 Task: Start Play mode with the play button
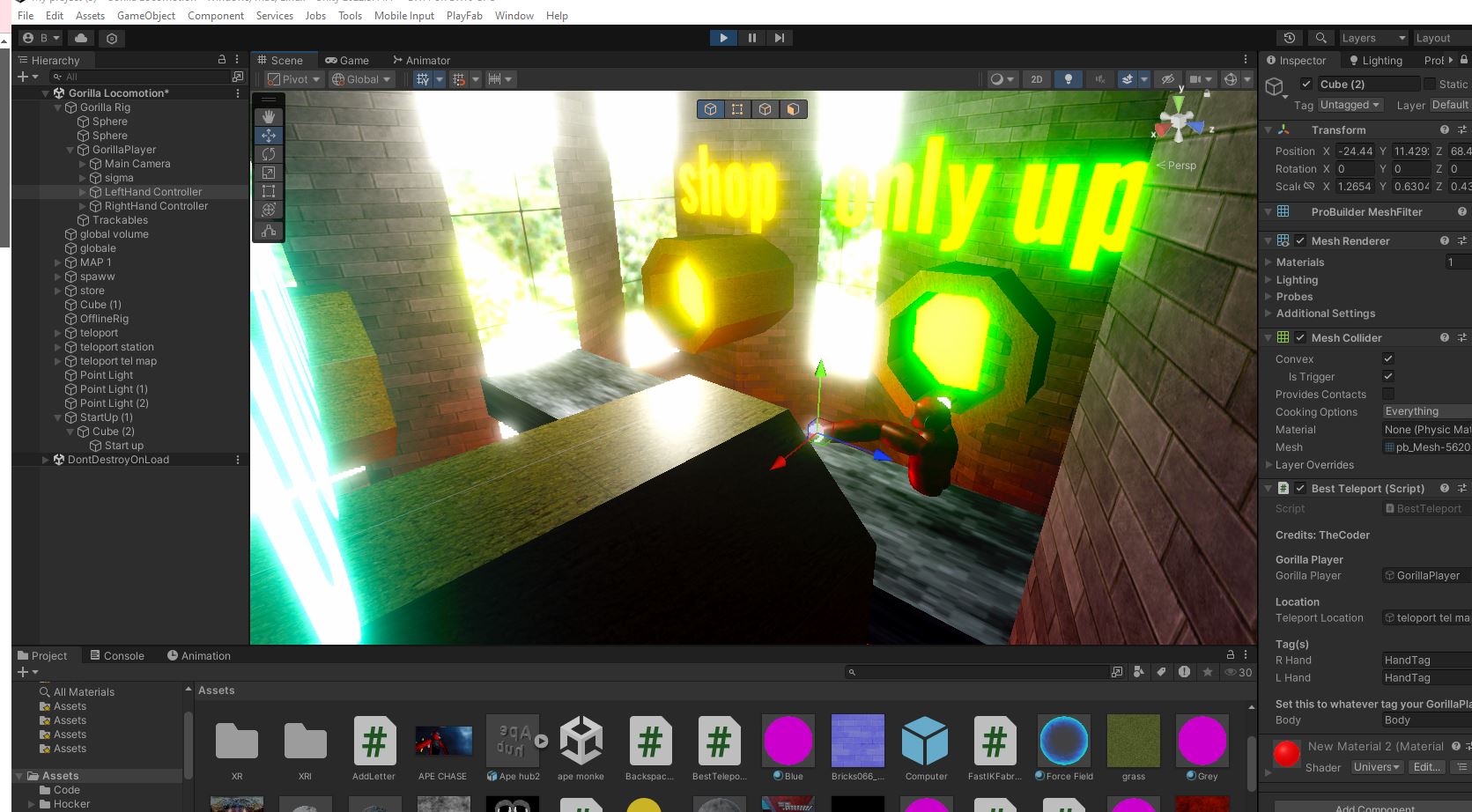pos(723,38)
